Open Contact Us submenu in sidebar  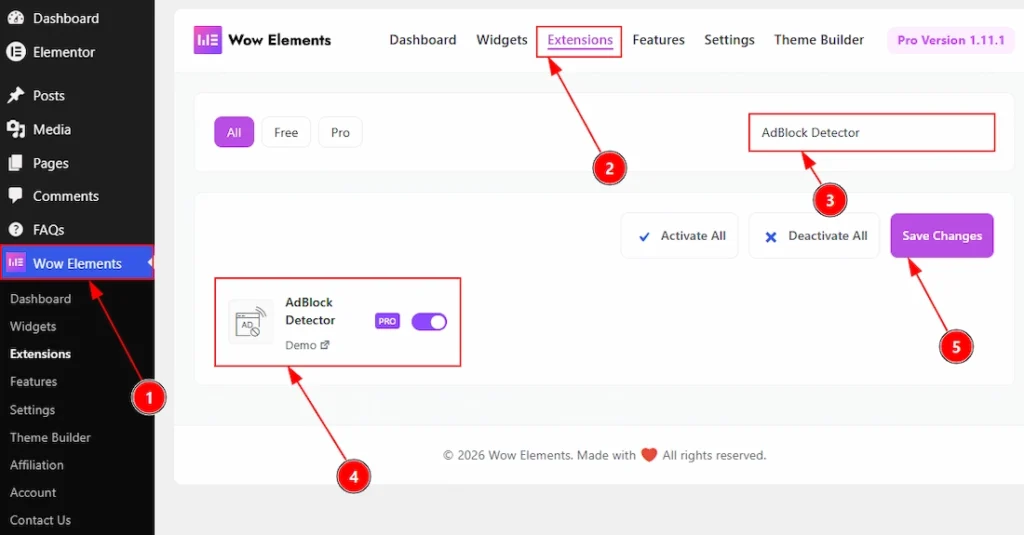pyautogui.click(x=40, y=520)
